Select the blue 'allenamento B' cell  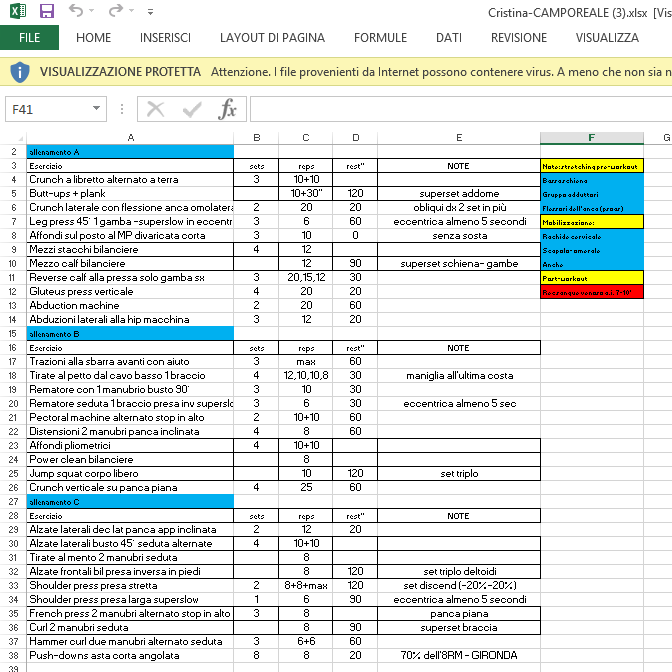130,333
